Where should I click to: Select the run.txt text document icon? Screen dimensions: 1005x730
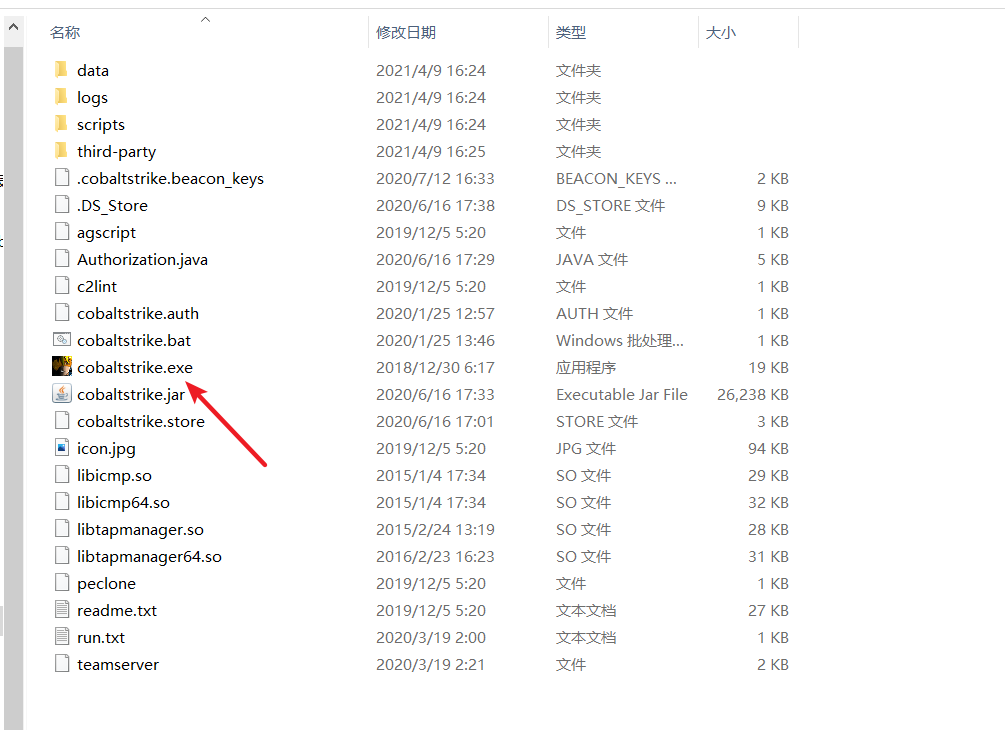(62, 636)
